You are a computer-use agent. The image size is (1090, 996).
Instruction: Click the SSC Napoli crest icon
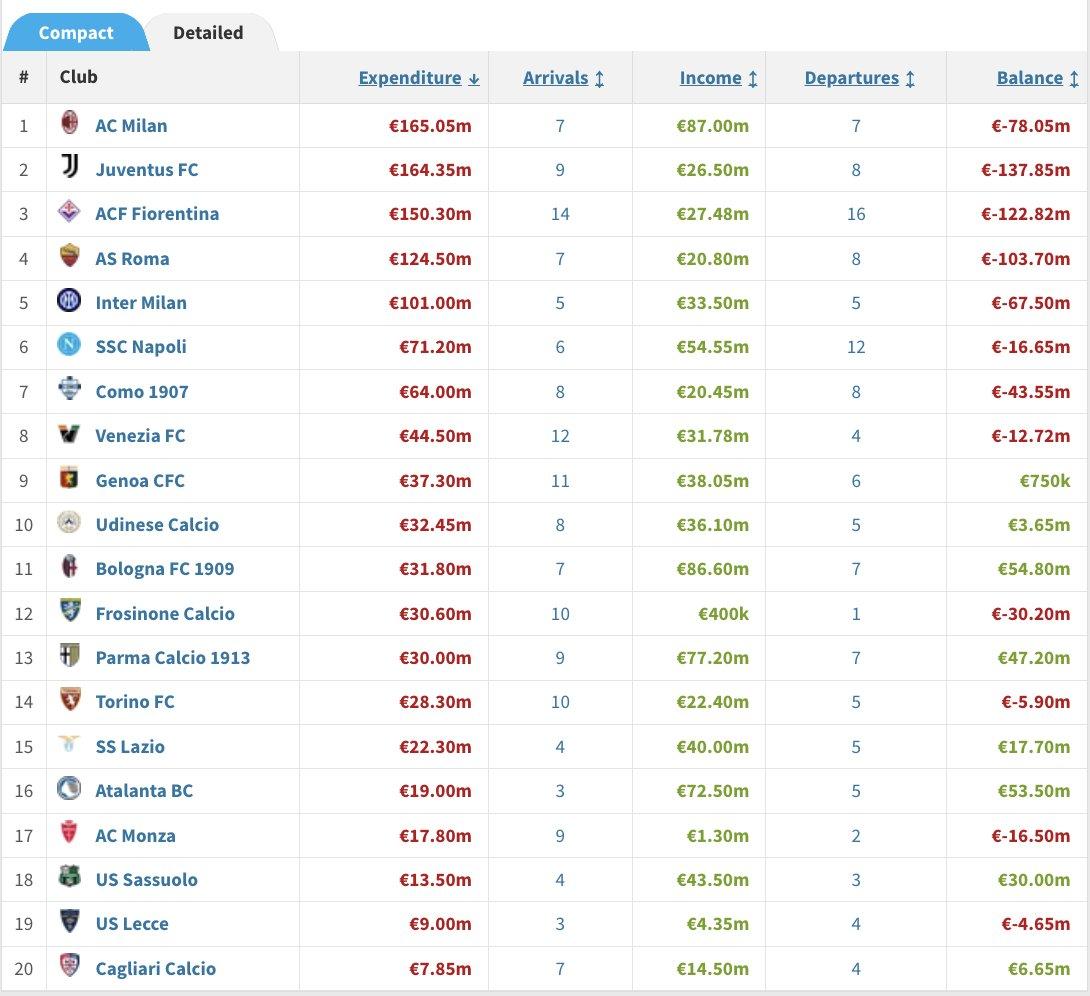pos(69,344)
